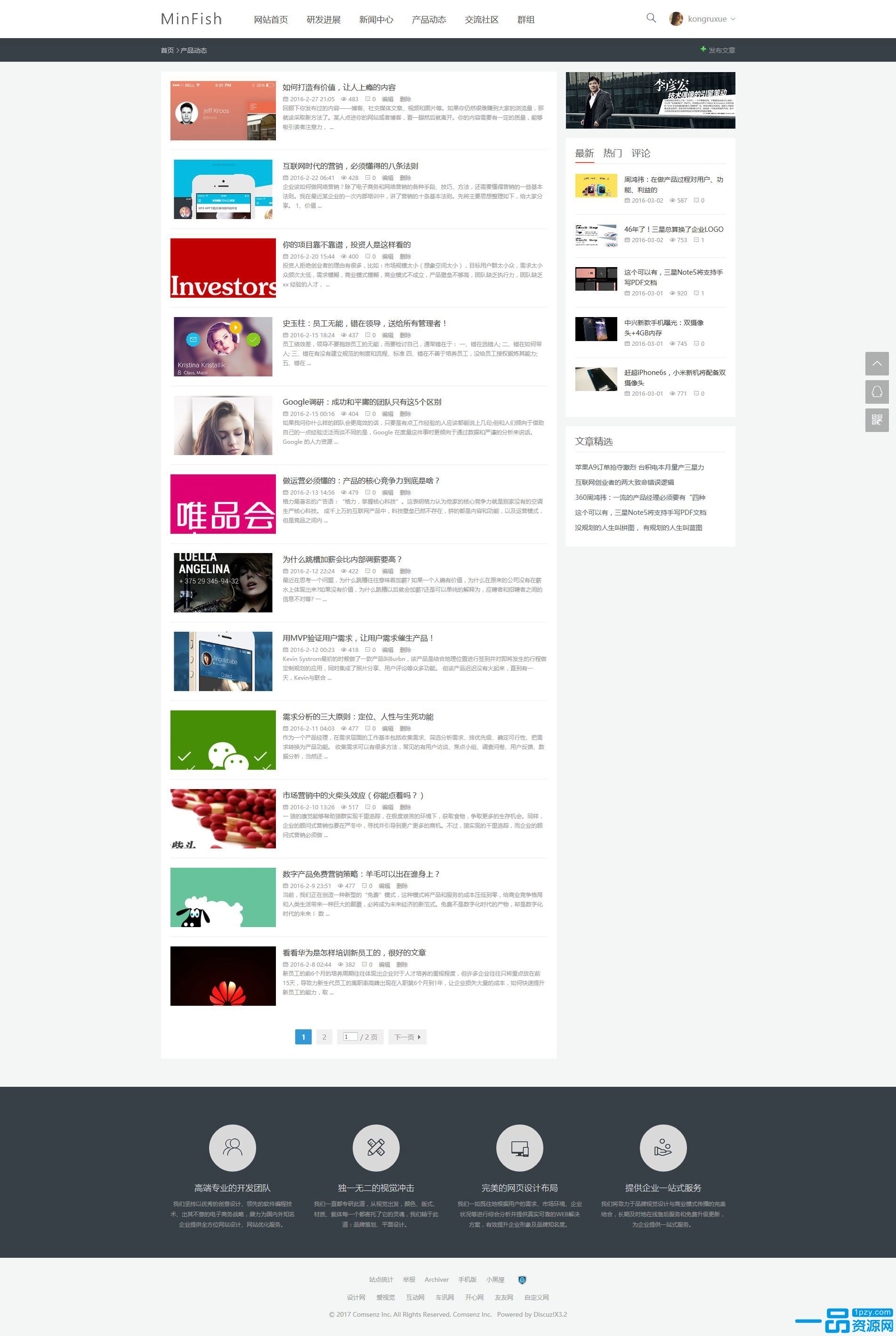This screenshot has width=896, height=1336.
Task: Open 群组 in the navigation
Action: coord(526,19)
